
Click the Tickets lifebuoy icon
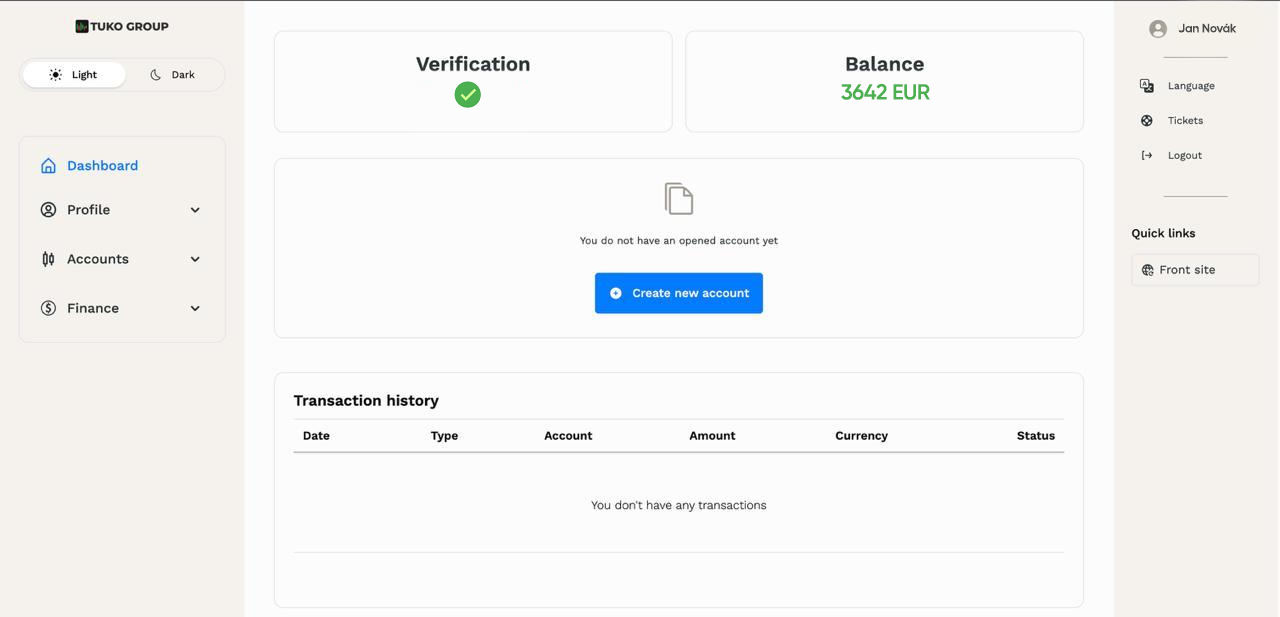point(1147,121)
